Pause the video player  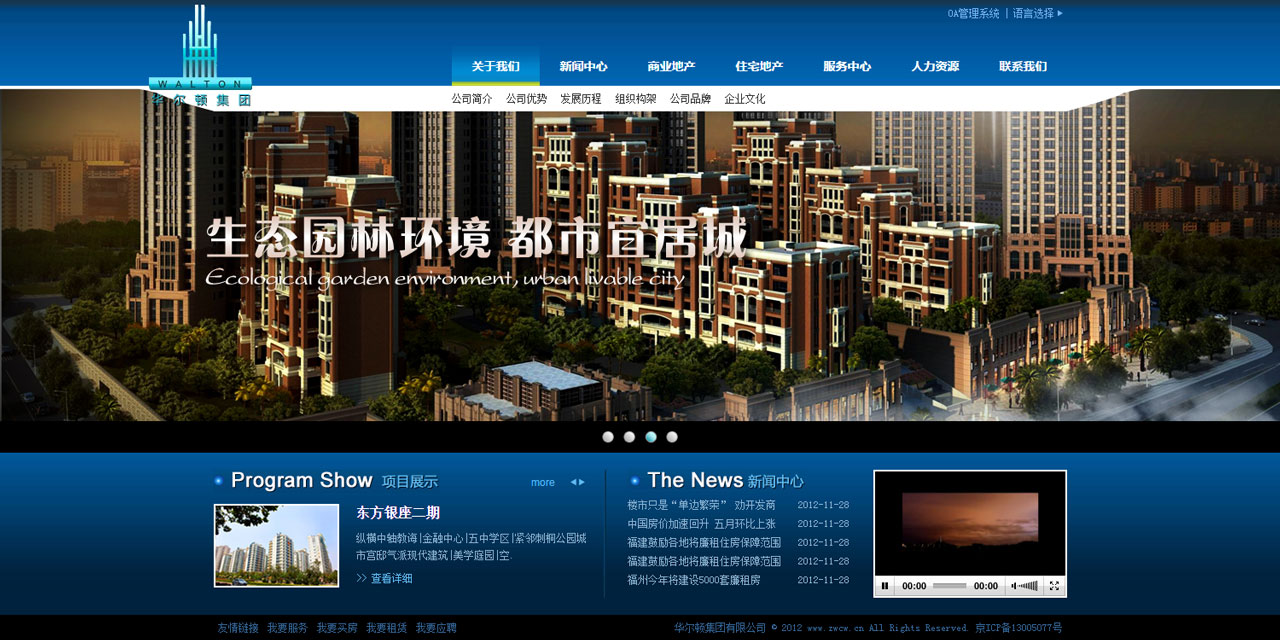click(885, 586)
